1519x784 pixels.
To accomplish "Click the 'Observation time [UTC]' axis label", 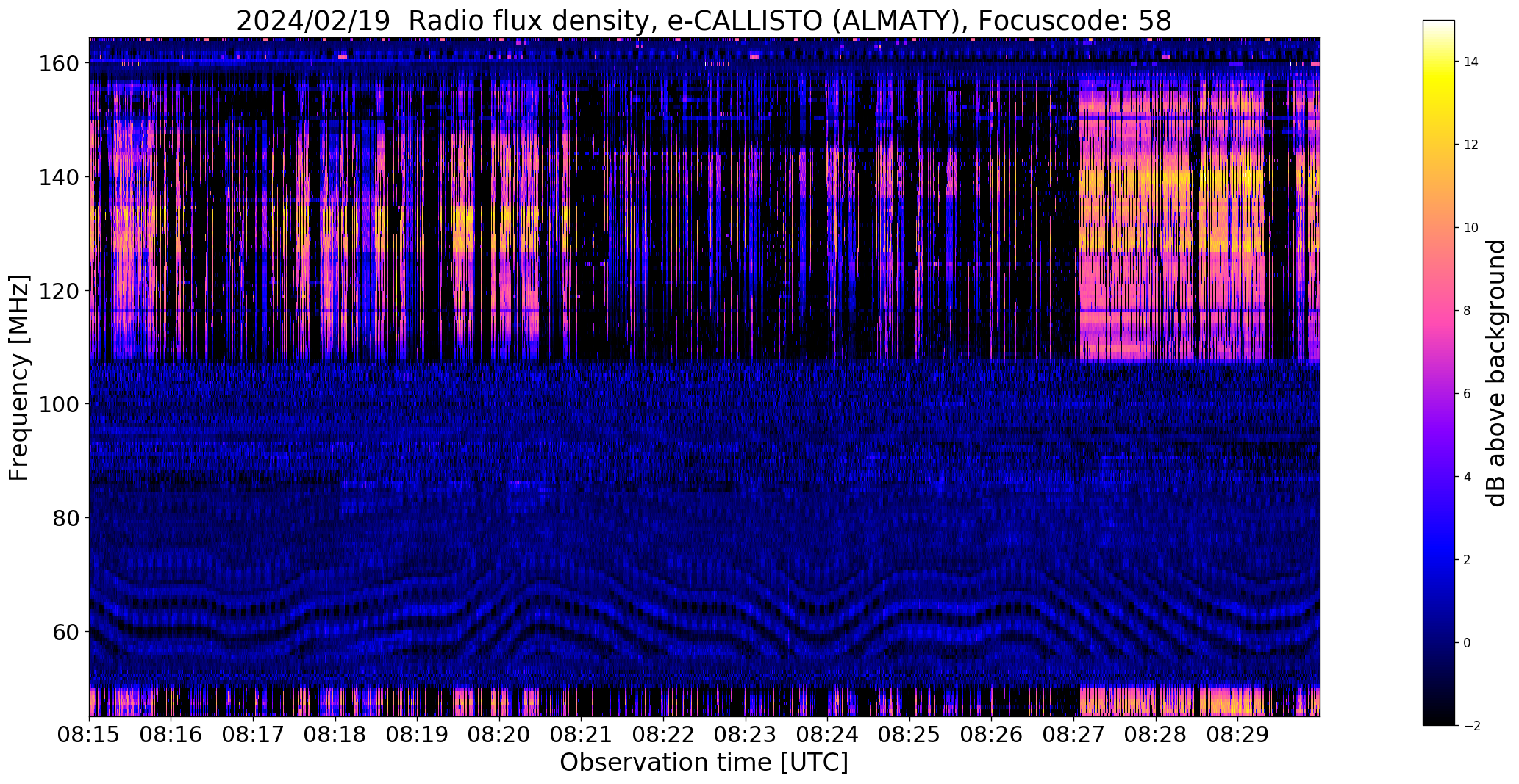I will [x=704, y=763].
